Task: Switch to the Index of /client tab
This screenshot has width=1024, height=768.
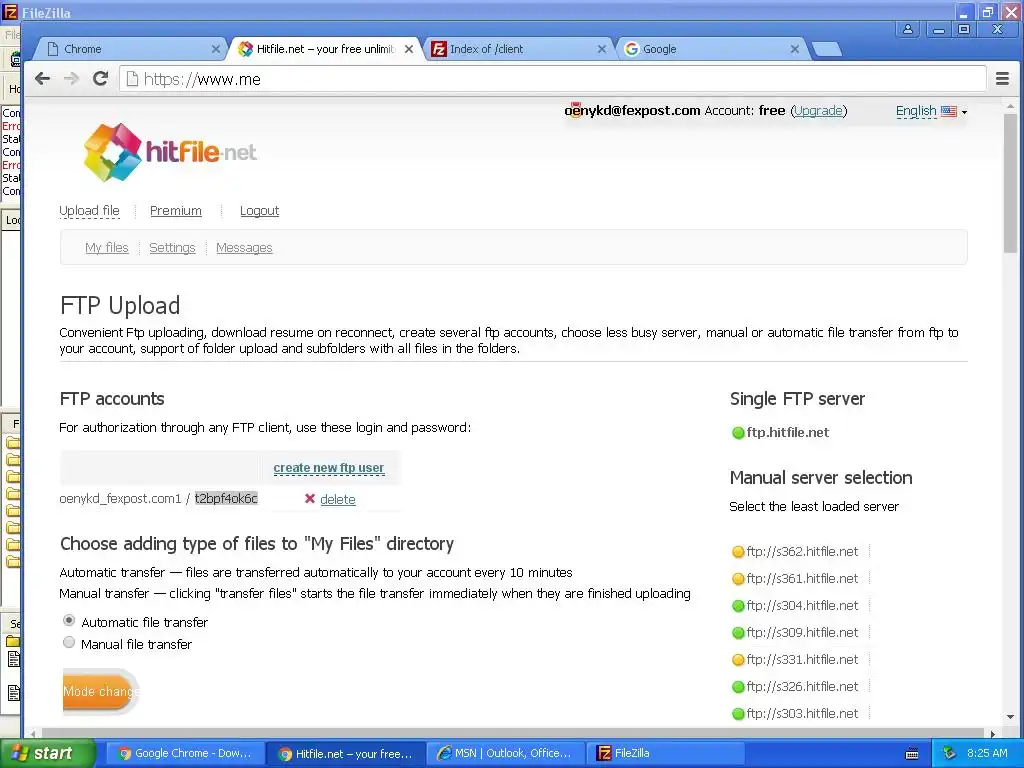Action: click(518, 49)
